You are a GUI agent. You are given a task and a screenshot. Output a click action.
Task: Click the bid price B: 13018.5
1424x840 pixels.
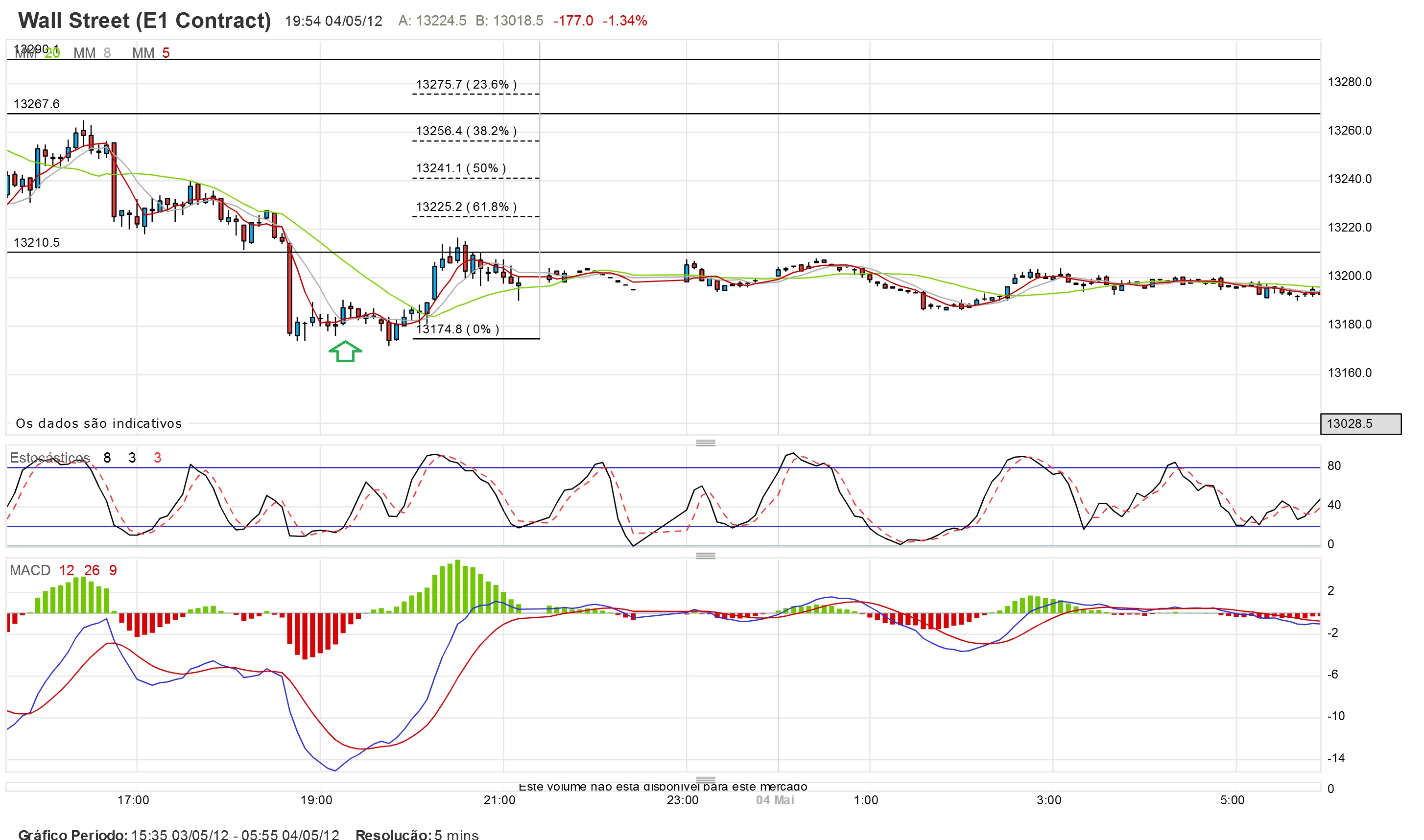point(509,21)
